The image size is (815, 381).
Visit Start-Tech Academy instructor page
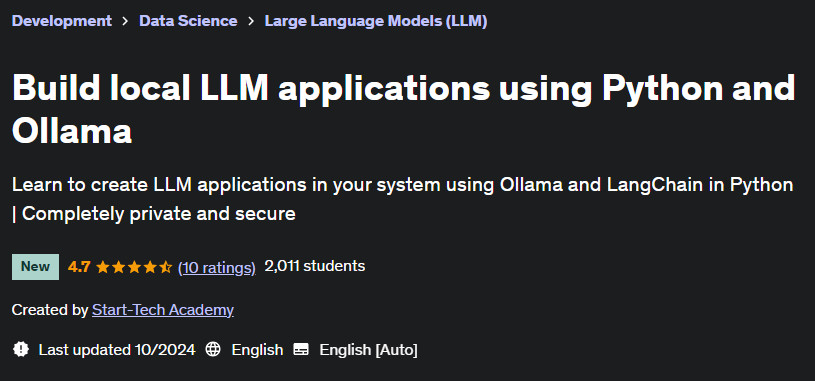[163, 310]
